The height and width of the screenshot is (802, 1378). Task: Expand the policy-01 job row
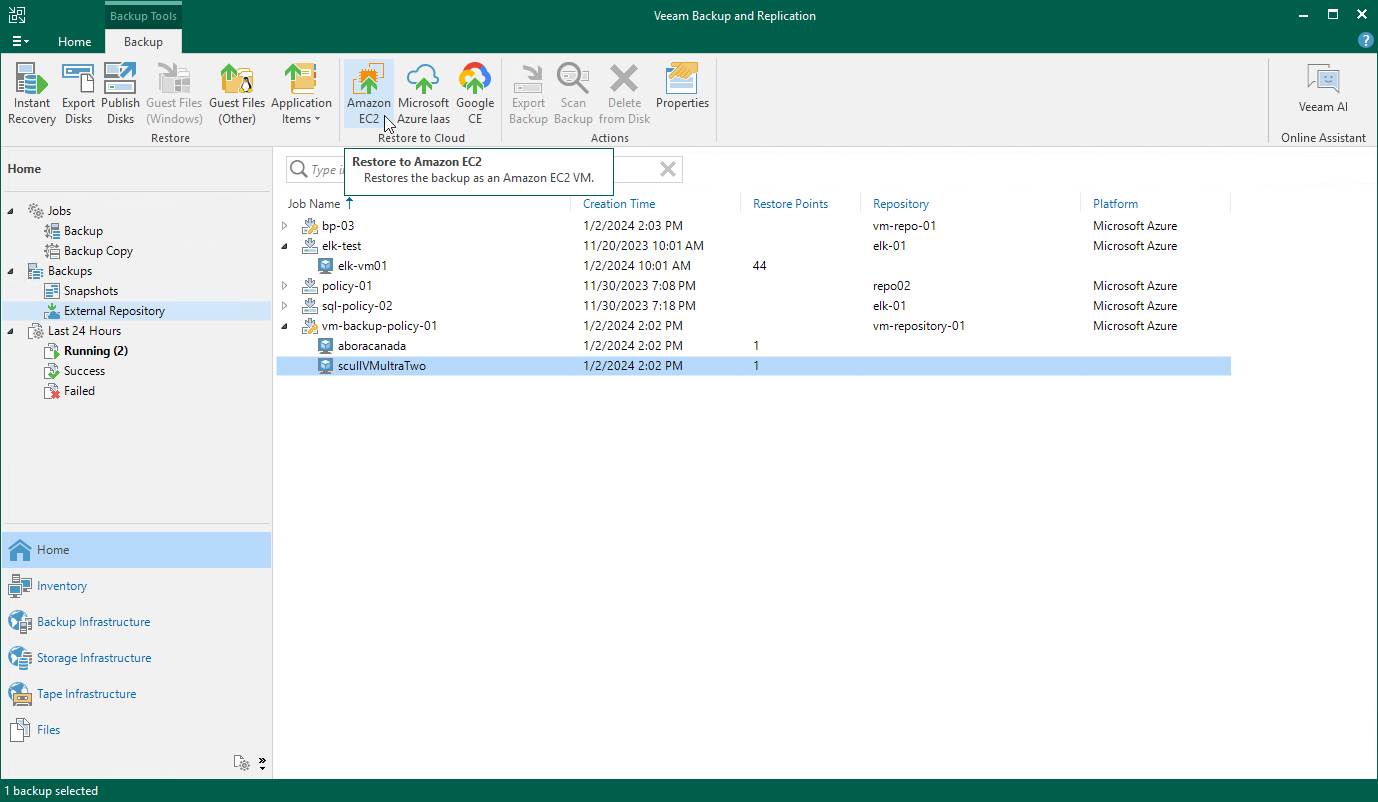[285, 286]
